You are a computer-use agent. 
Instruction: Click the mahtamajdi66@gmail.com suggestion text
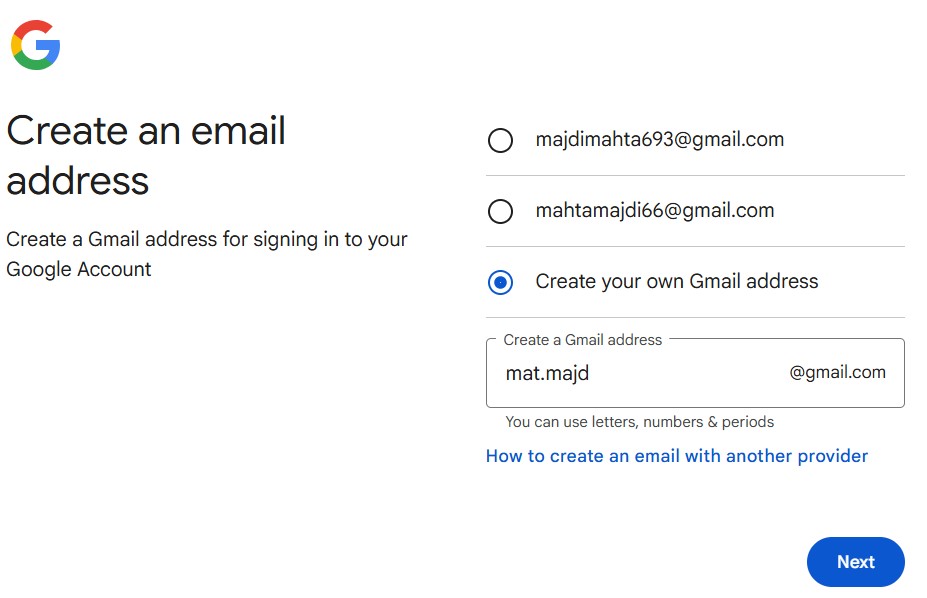[x=655, y=211]
